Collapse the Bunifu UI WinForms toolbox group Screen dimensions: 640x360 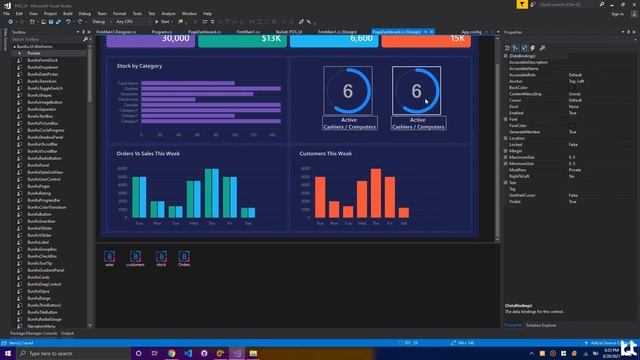click(x=15, y=47)
